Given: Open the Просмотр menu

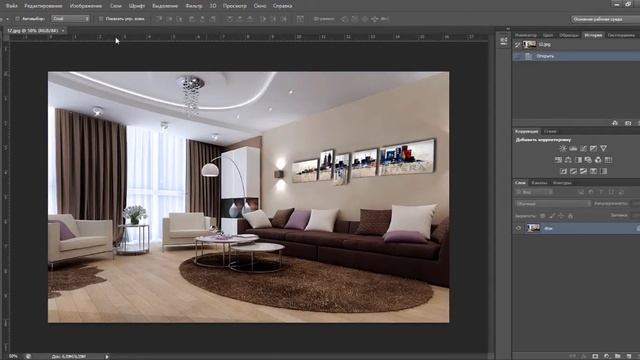Looking at the screenshot, I should pos(235,6).
